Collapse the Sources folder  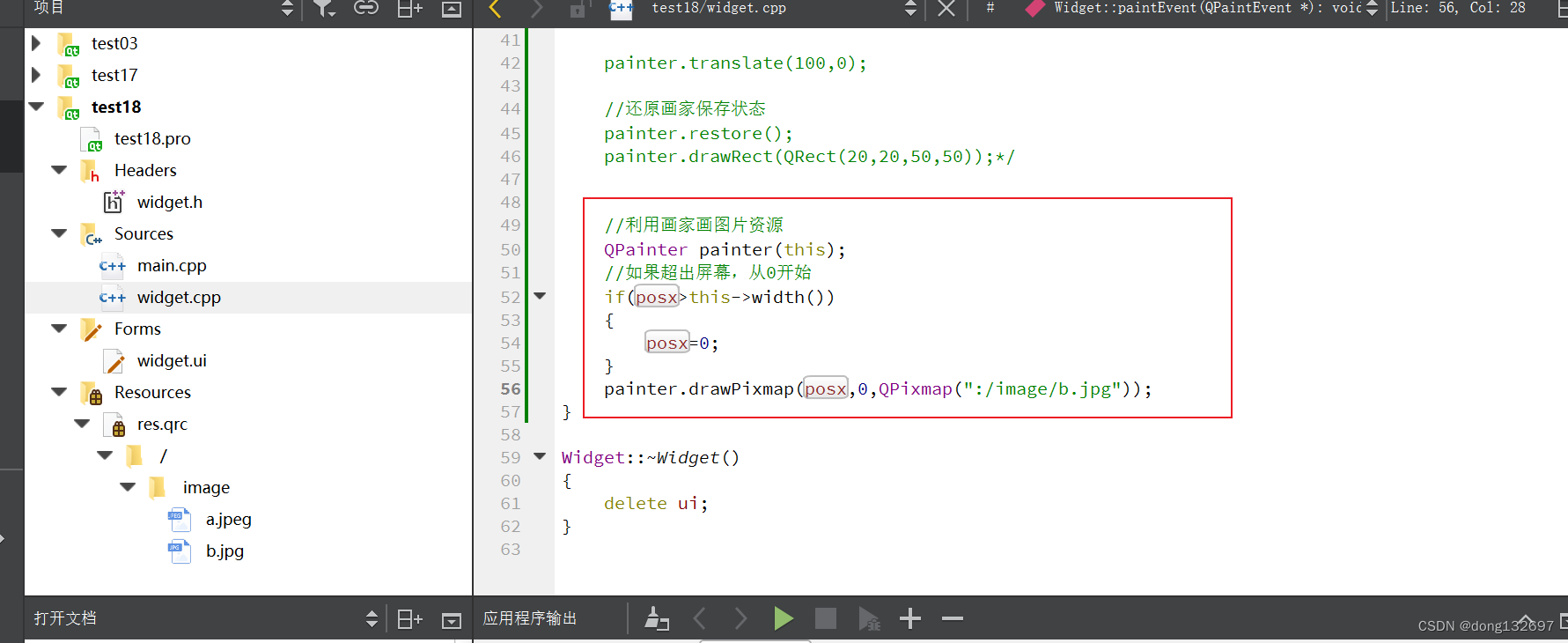pyautogui.click(x=59, y=233)
